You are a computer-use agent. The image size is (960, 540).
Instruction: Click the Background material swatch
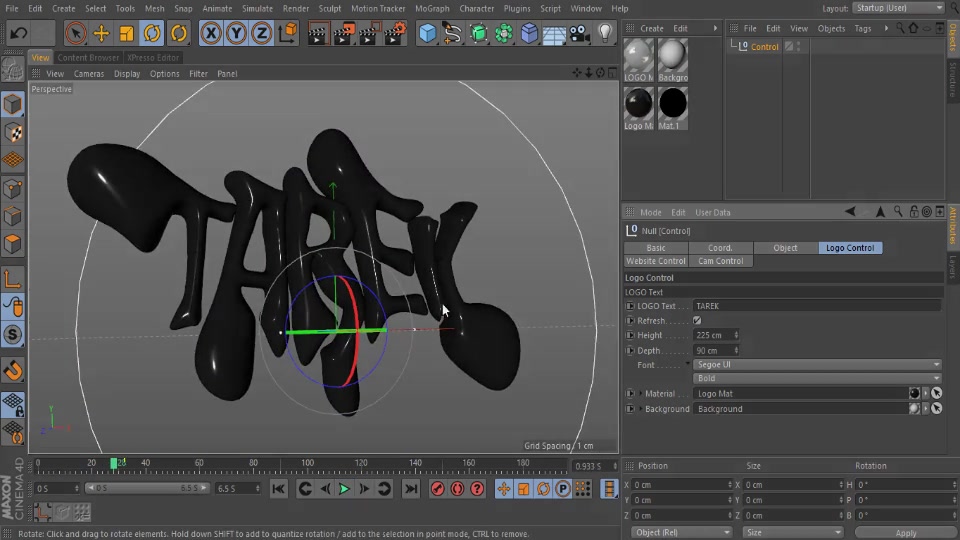914,409
